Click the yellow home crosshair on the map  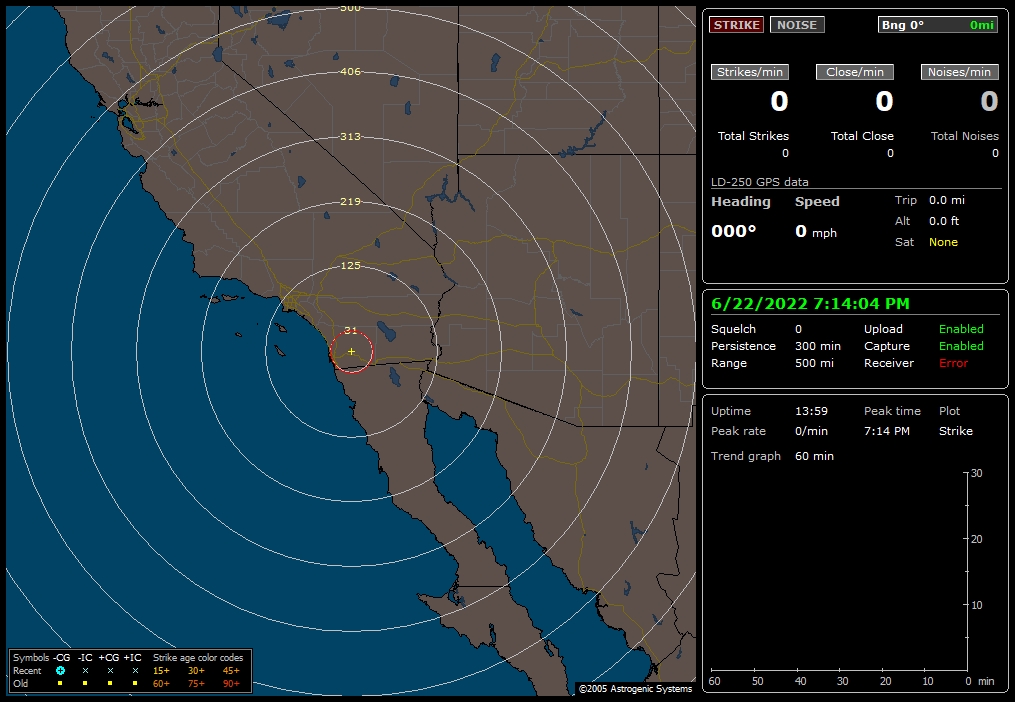click(351, 352)
